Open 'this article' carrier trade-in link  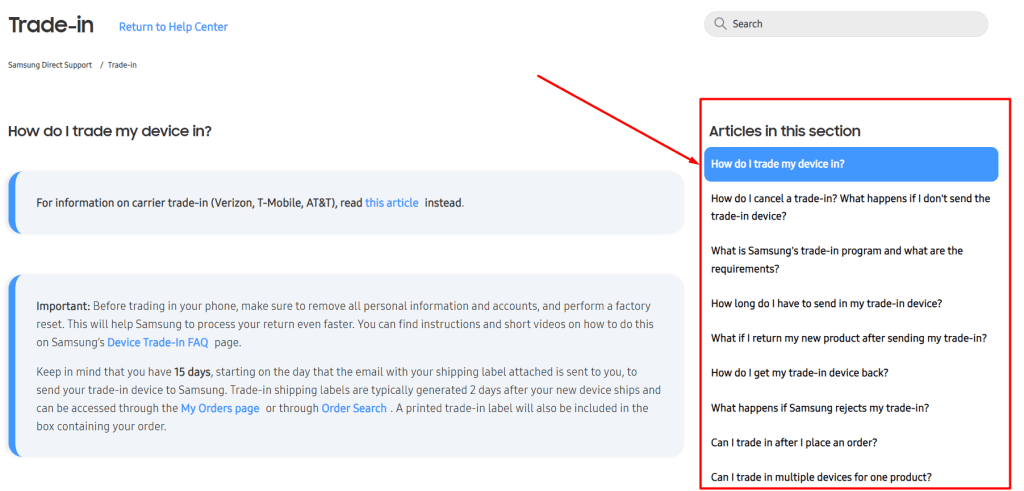[x=392, y=202]
